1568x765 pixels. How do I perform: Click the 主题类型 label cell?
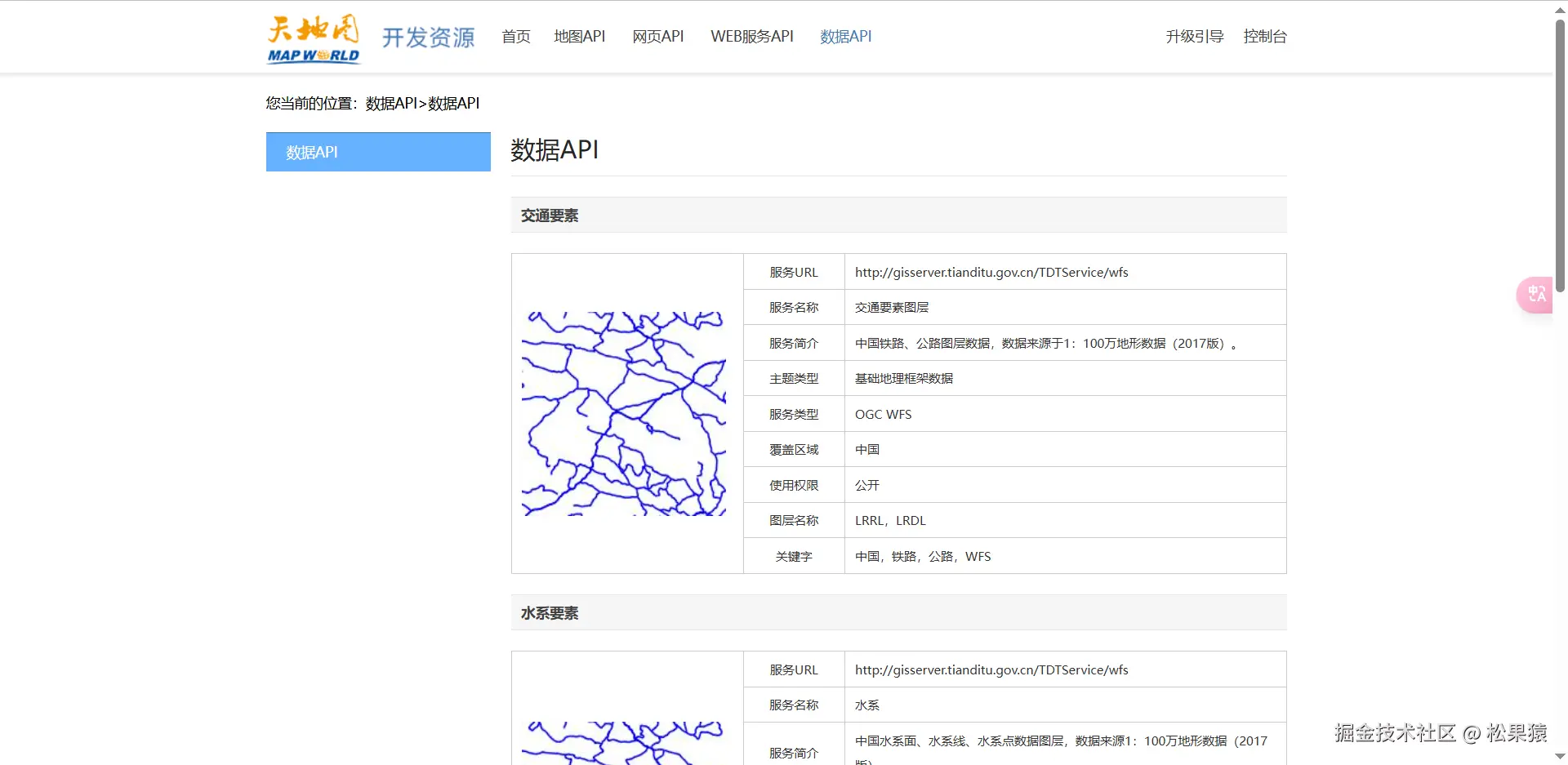[x=794, y=379]
